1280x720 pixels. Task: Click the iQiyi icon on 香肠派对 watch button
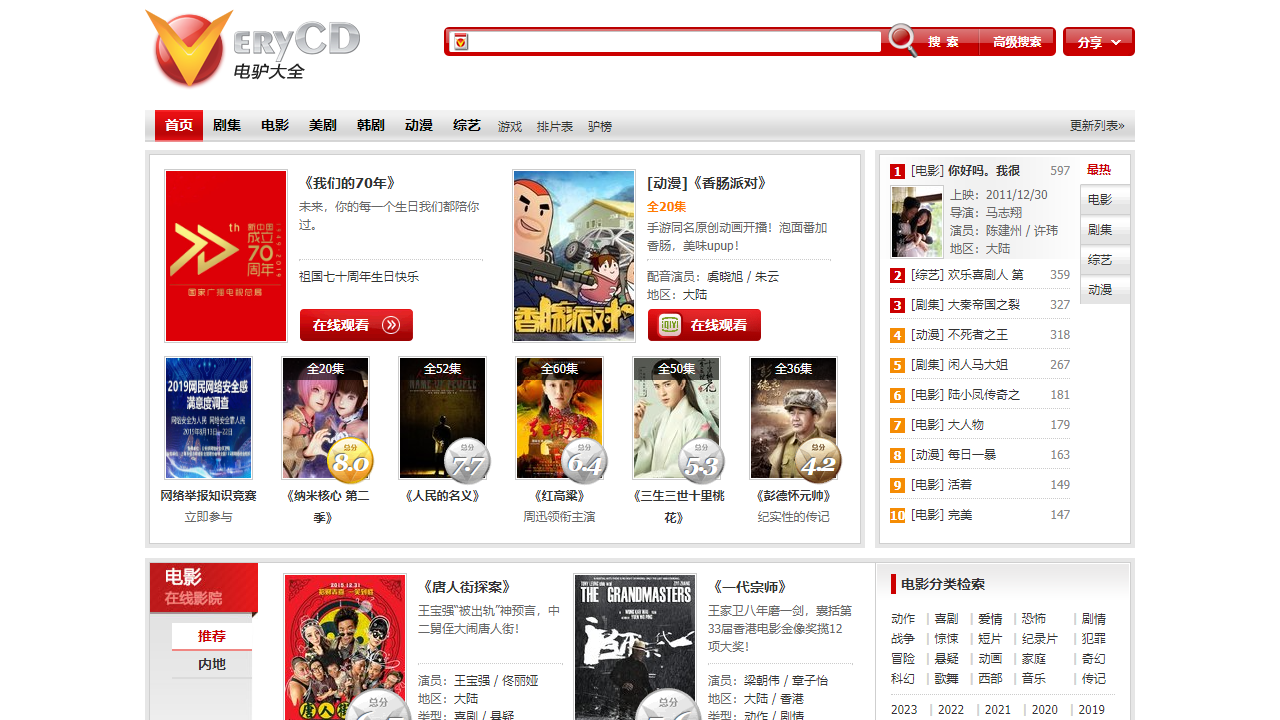(670, 325)
